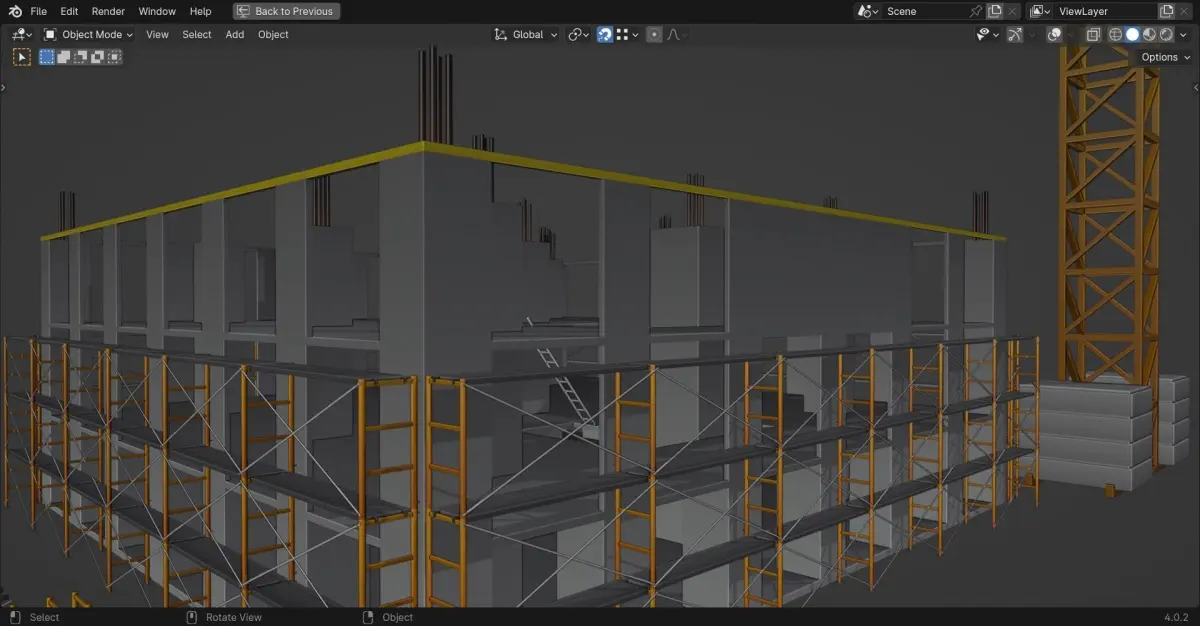Viewport: 1200px width, 626px height.
Task: Choose the Set New Selection mode
Action: (x=47, y=57)
